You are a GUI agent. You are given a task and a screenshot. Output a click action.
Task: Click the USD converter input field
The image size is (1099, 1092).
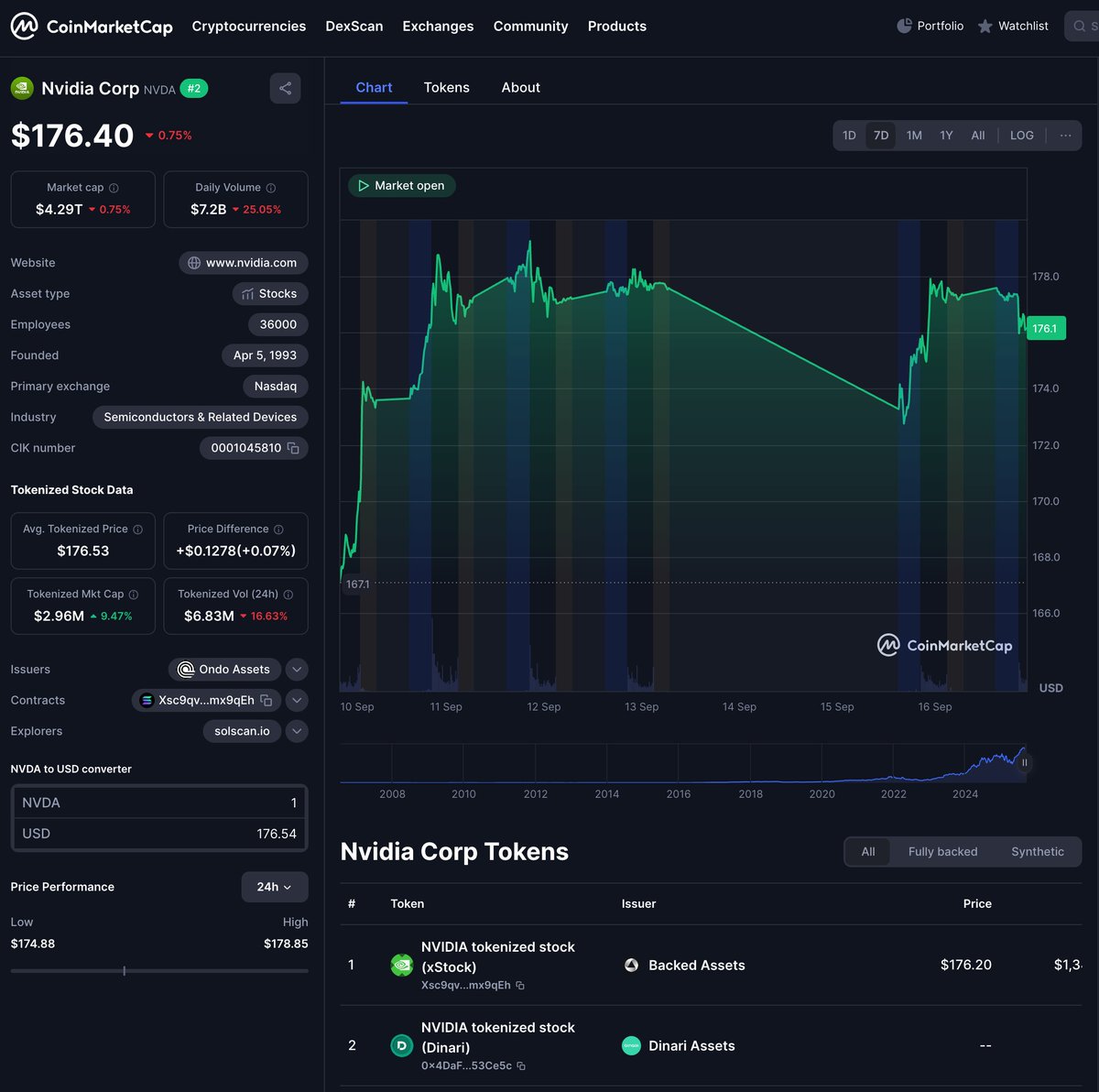[159, 834]
